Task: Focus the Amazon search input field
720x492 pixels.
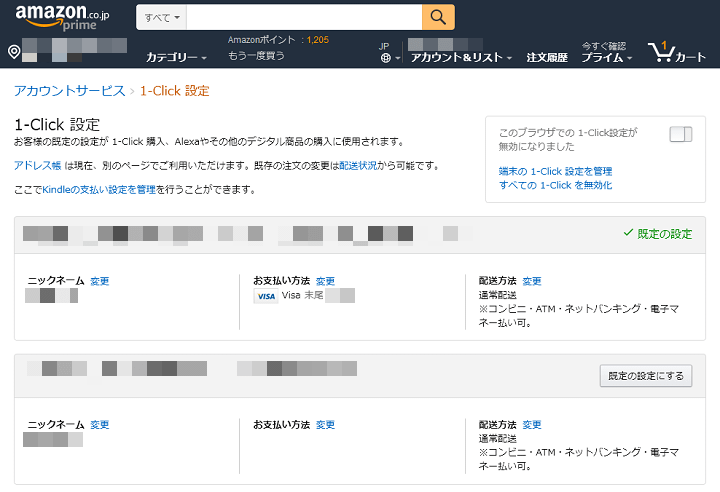Action: point(304,17)
